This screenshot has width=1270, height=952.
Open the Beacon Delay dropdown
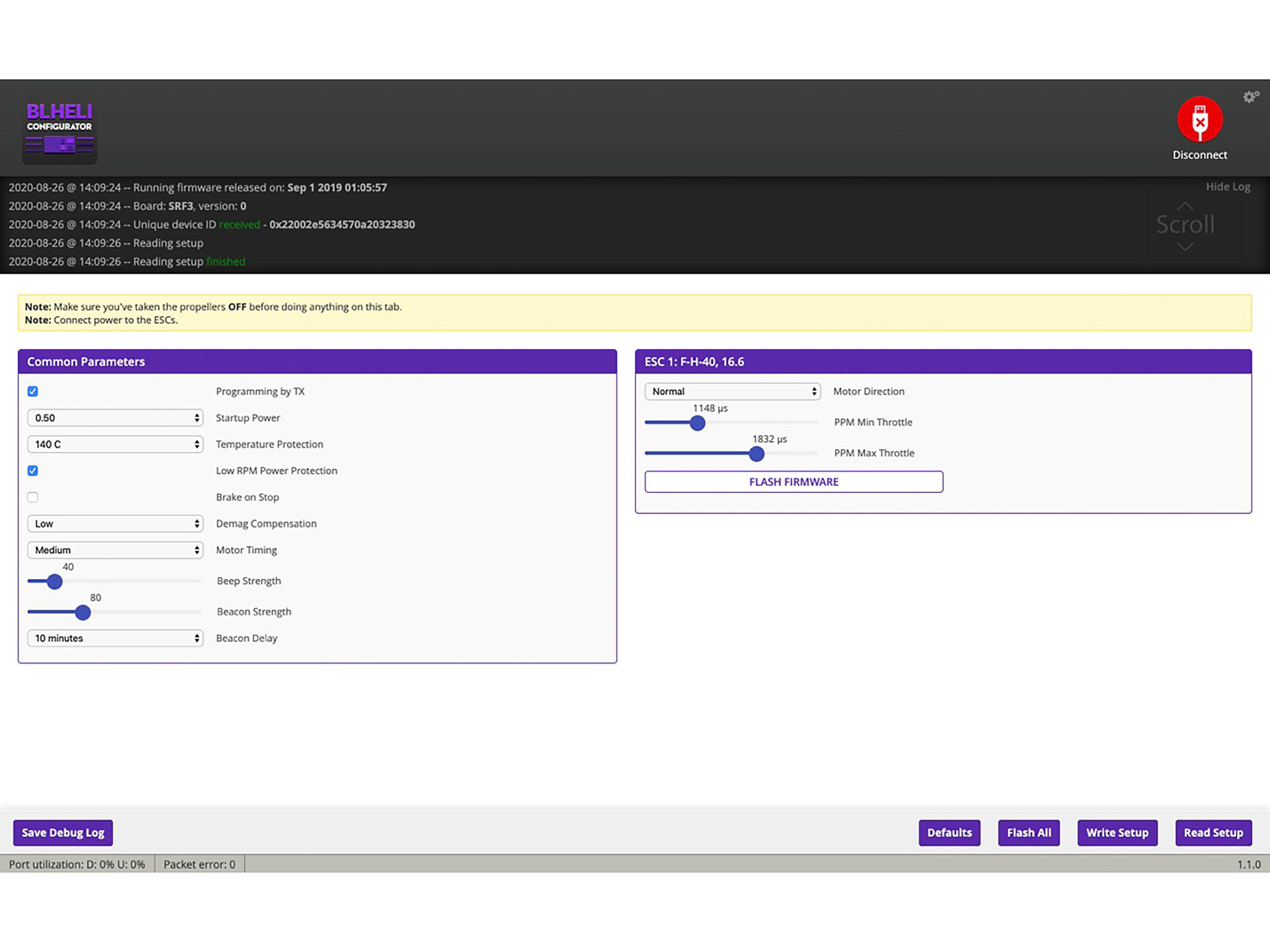tap(115, 638)
